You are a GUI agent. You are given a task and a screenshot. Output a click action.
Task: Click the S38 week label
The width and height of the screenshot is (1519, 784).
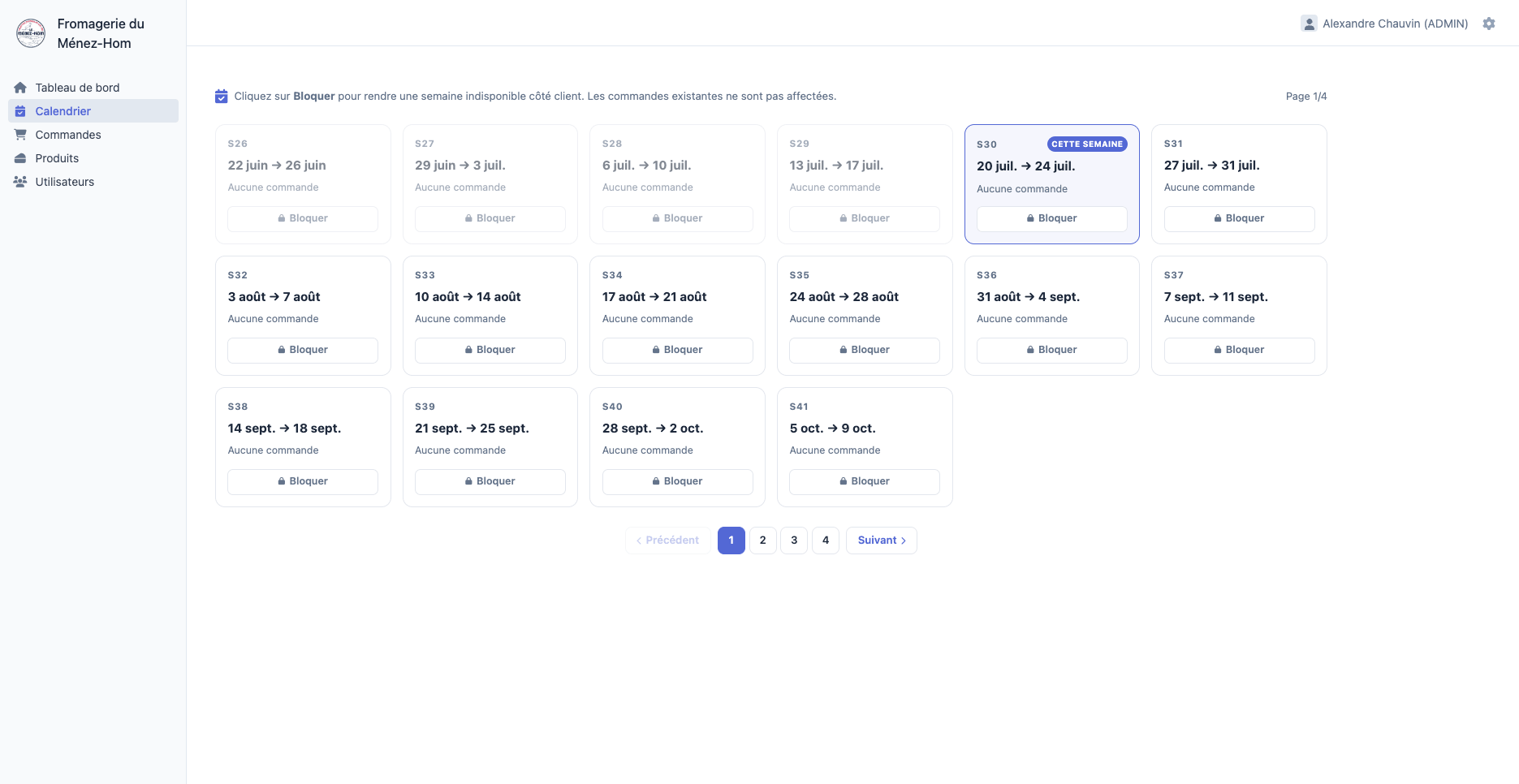coord(238,407)
